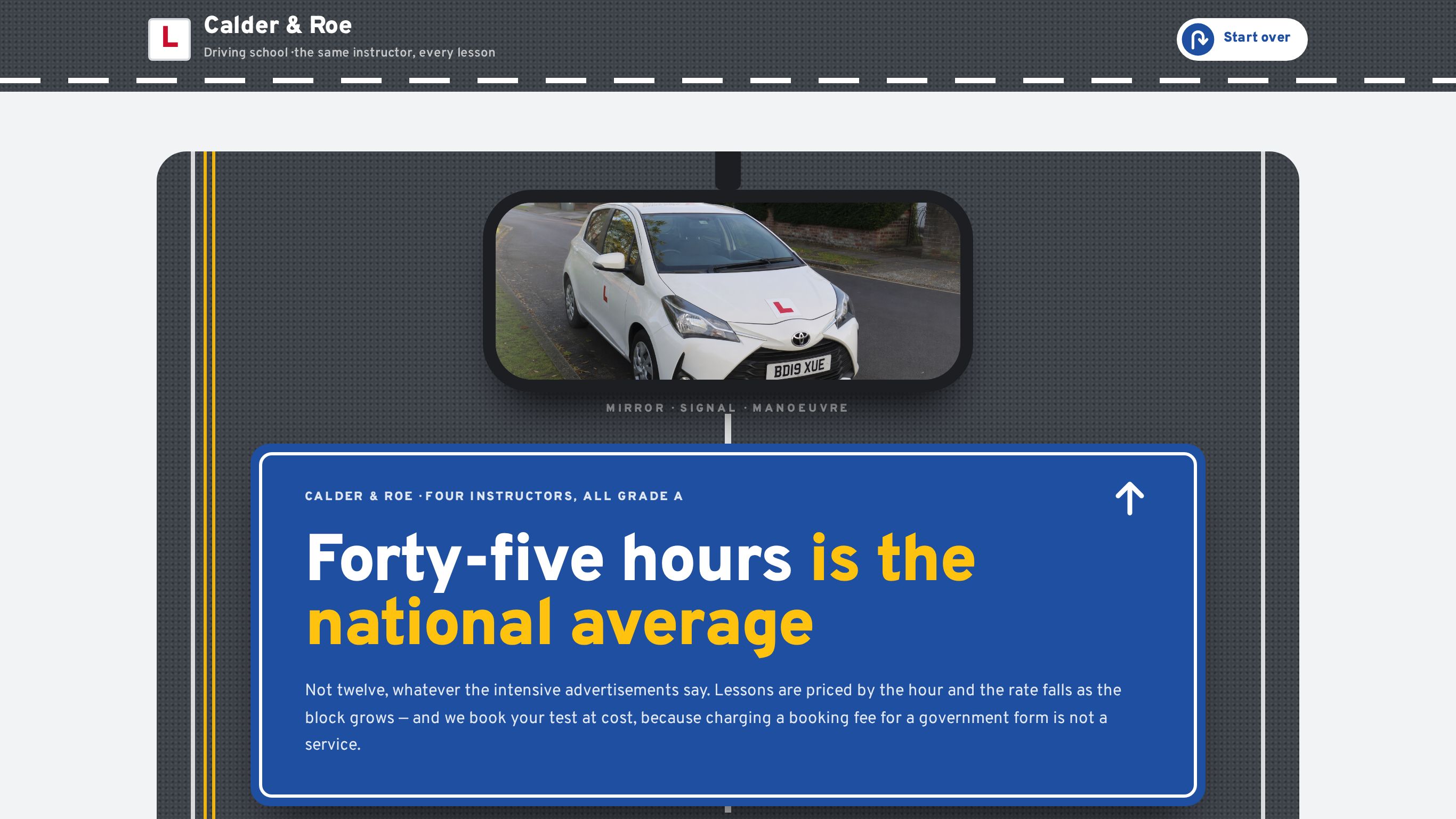
Task: Click the learner car photo in the mirror
Action: [727, 291]
